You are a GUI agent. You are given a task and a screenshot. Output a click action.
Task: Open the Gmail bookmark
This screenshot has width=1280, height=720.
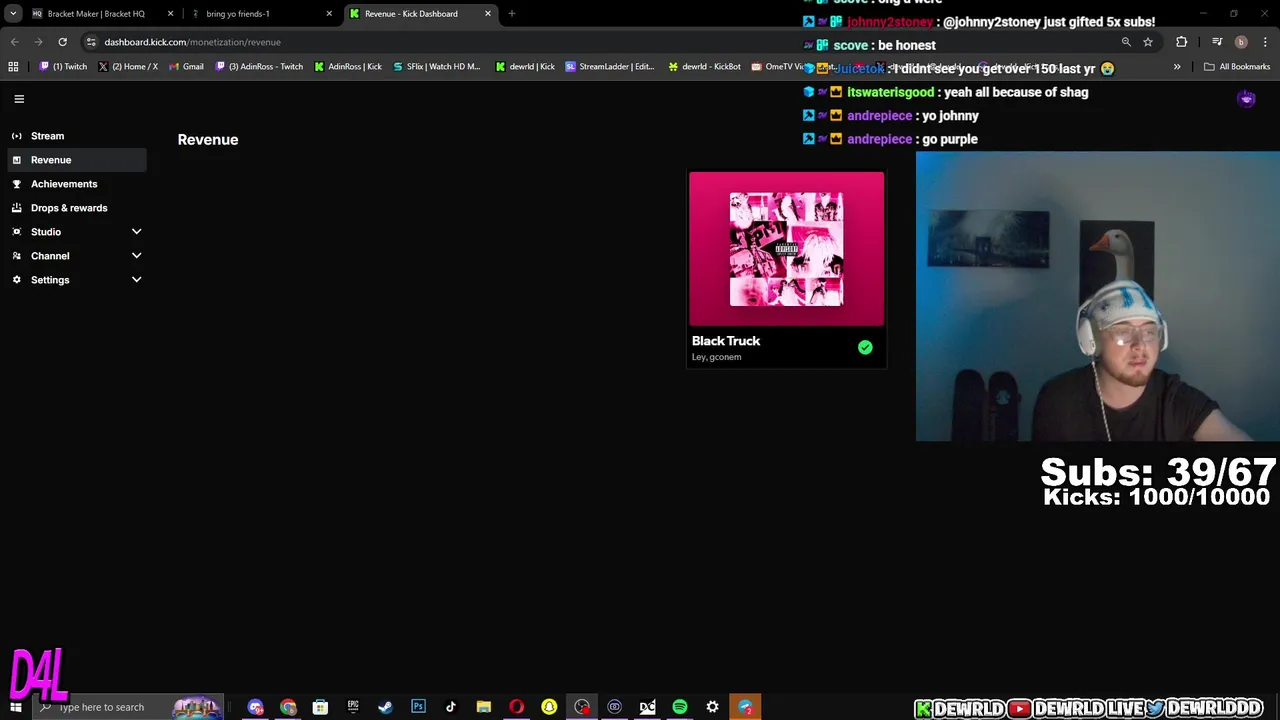(x=186, y=67)
